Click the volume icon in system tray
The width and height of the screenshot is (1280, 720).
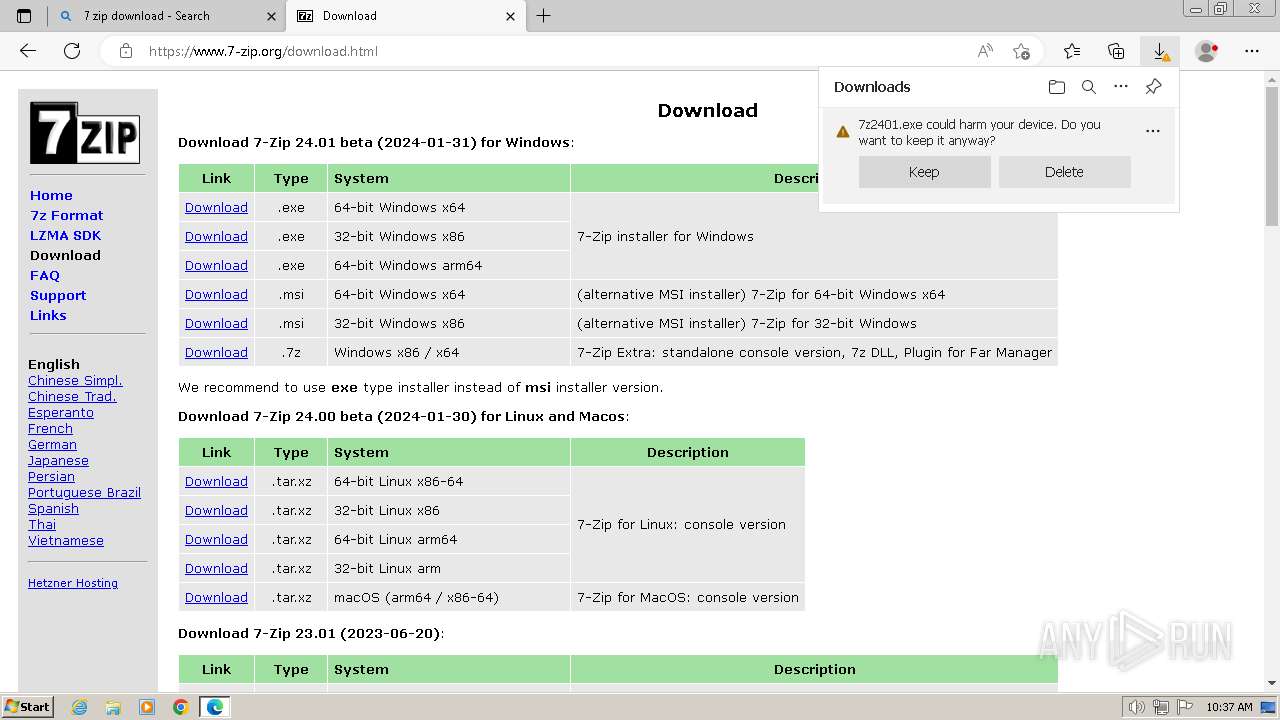(x=1136, y=707)
